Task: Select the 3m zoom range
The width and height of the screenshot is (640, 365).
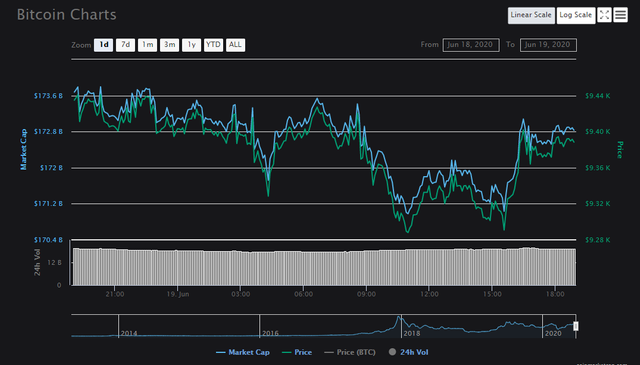Action: click(169, 45)
